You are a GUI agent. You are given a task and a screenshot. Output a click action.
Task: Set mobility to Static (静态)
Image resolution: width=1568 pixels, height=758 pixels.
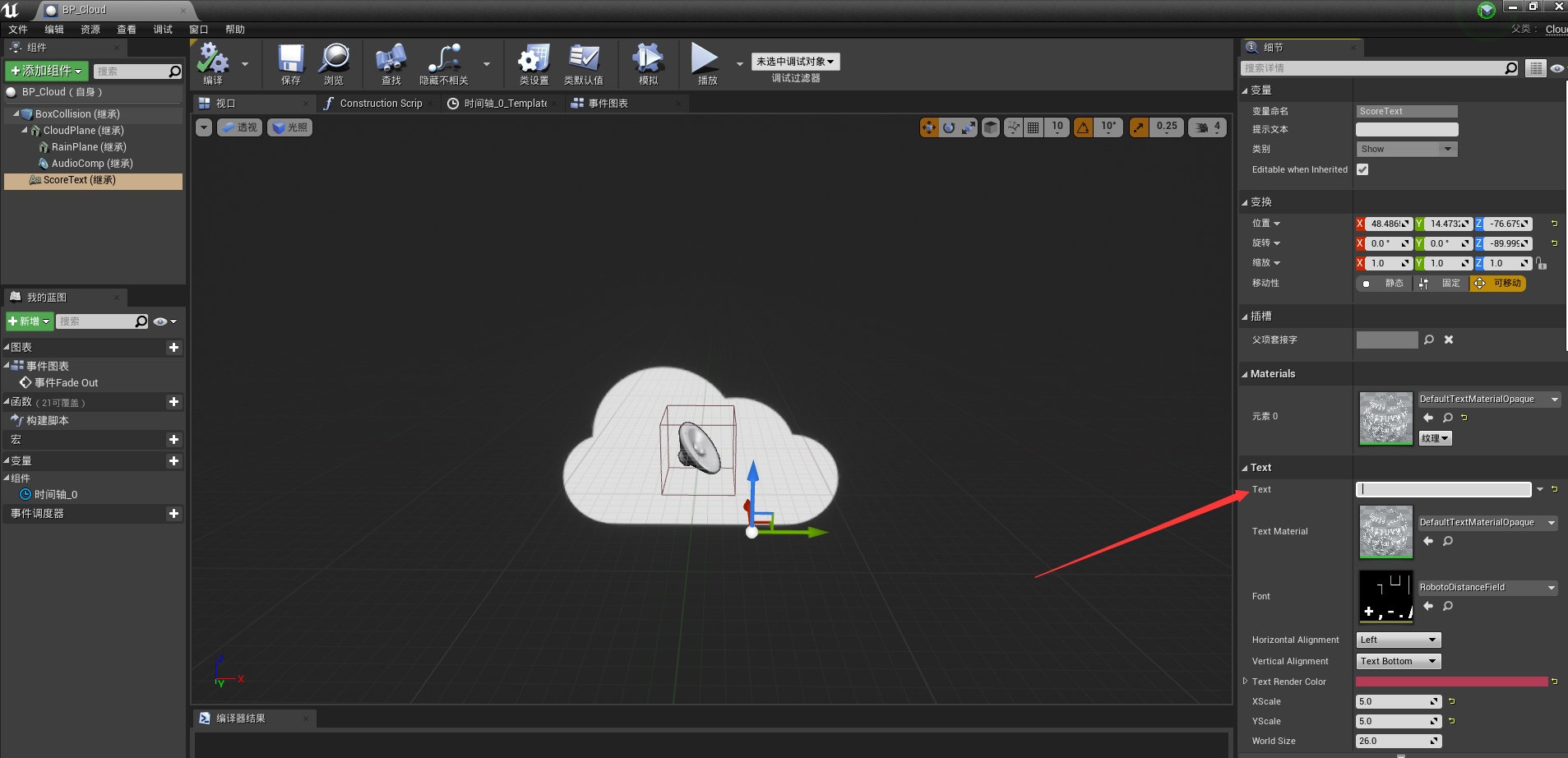(1385, 284)
